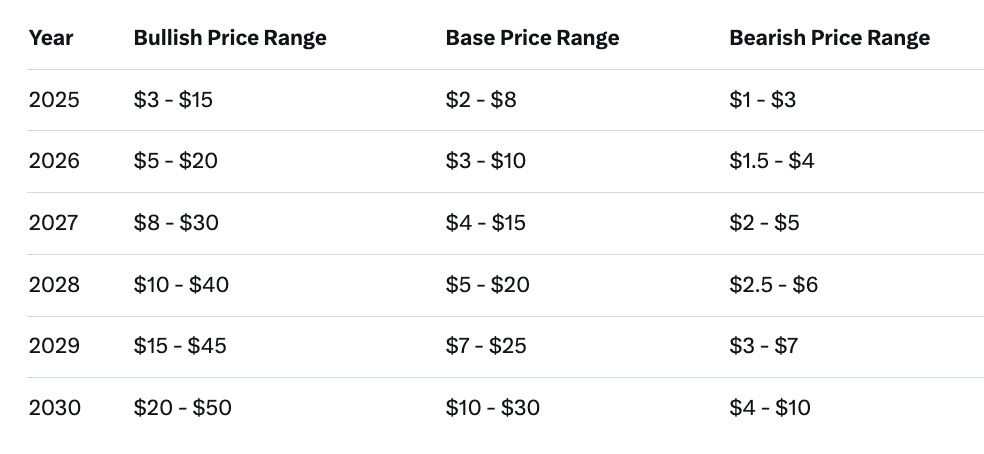Select the 2025 year cell

pos(54,100)
